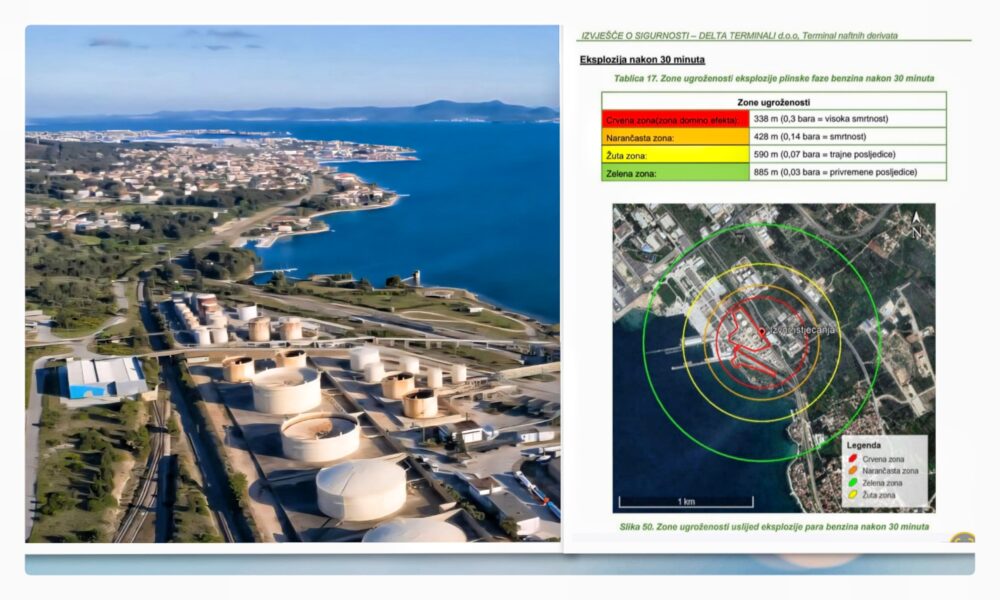This screenshot has width=1000, height=600.
Task: Select the orange Narančasta zona table cell
Action: pyautogui.click(x=675, y=137)
